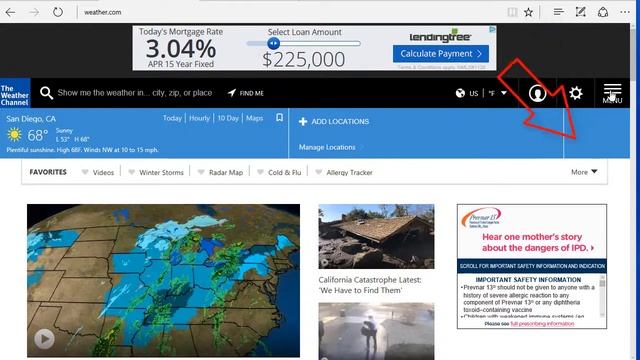This screenshot has width=640, height=360.
Task: Click the weather location search field
Action: click(135, 93)
